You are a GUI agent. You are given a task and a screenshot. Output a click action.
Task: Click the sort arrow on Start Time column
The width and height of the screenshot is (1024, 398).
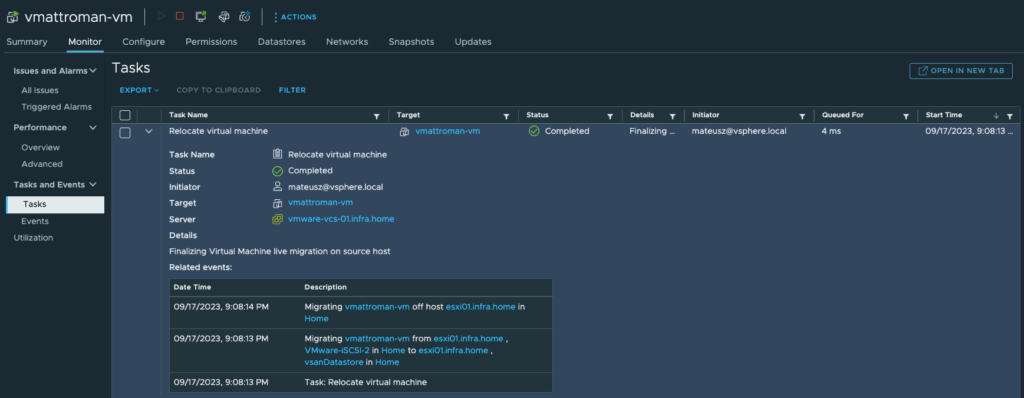click(996, 116)
